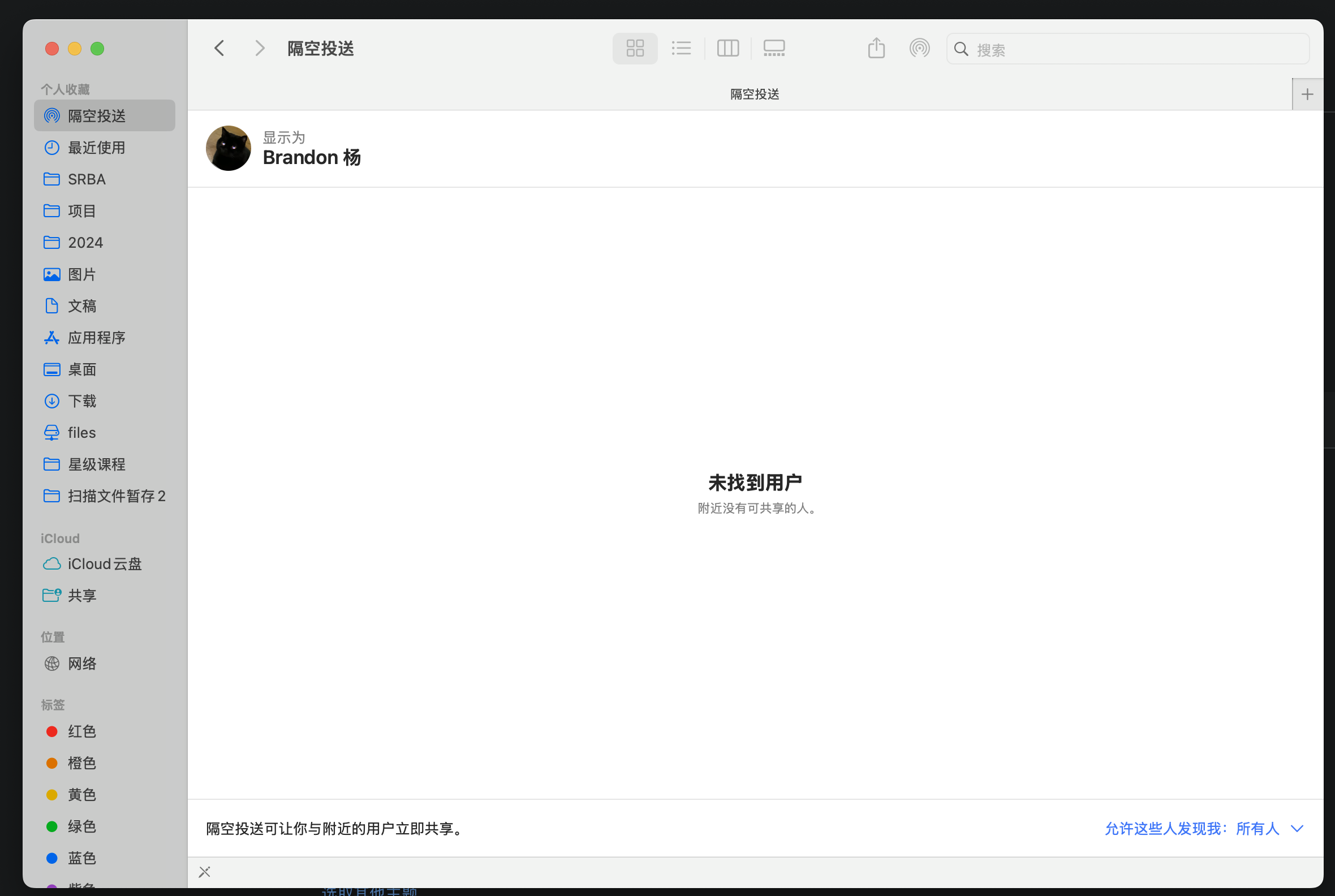
Task: Select the red tag (红色)
Action: (x=81, y=731)
